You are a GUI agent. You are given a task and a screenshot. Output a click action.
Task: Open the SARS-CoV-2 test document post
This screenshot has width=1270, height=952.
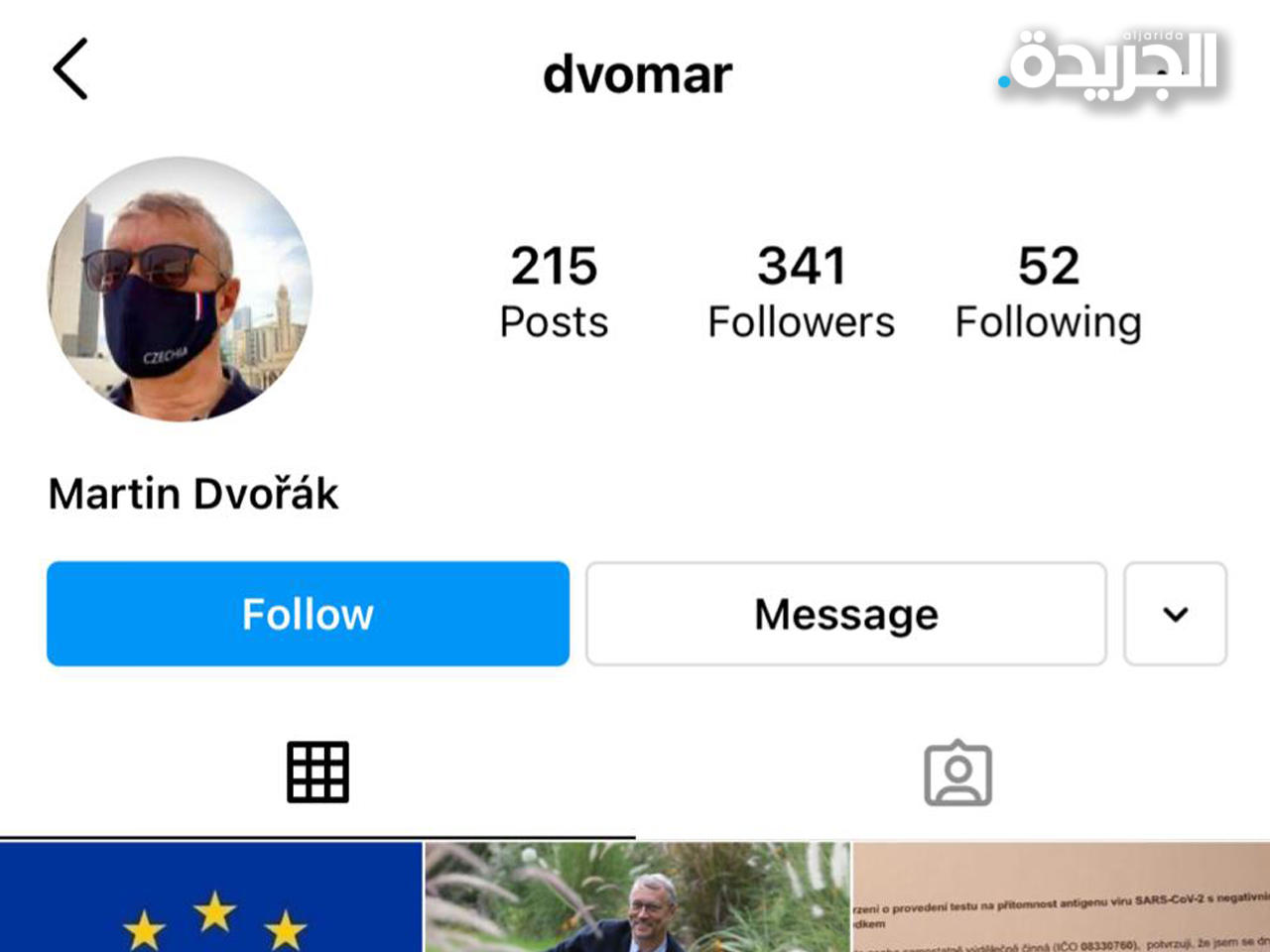[1062, 897]
